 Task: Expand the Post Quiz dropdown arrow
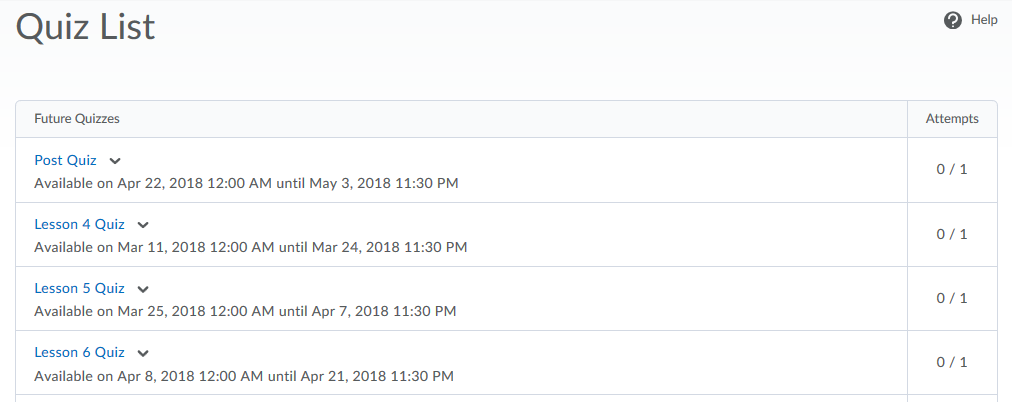tap(115, 161)
